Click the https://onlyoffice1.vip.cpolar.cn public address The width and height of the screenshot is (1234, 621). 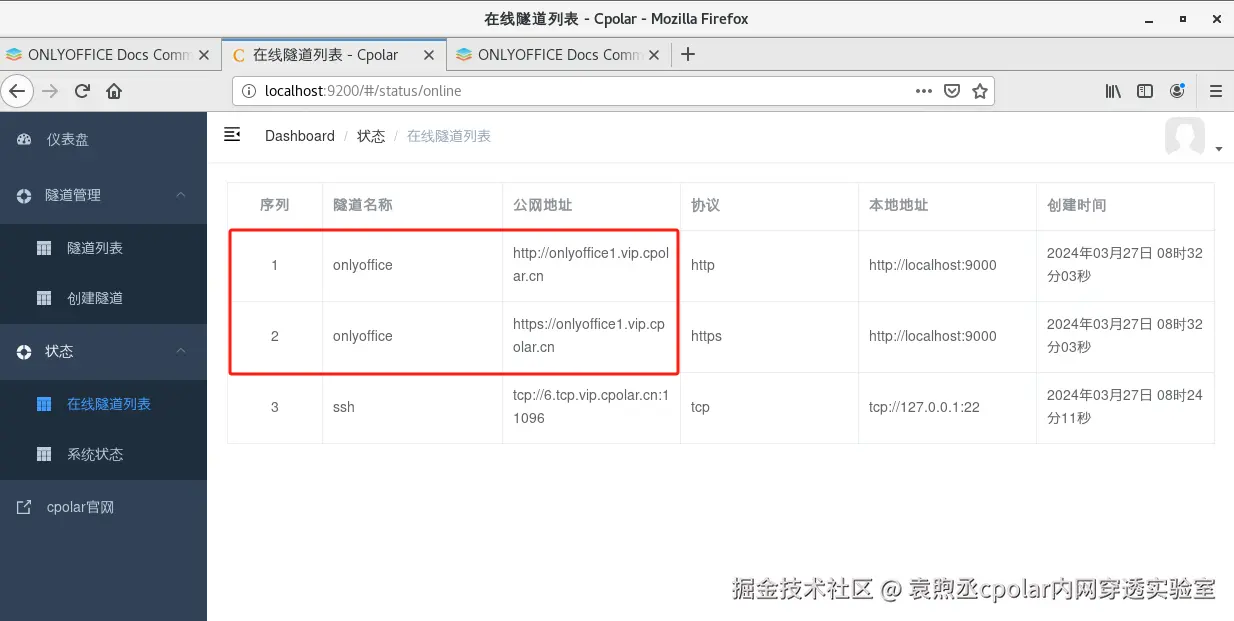click(589, 336)
